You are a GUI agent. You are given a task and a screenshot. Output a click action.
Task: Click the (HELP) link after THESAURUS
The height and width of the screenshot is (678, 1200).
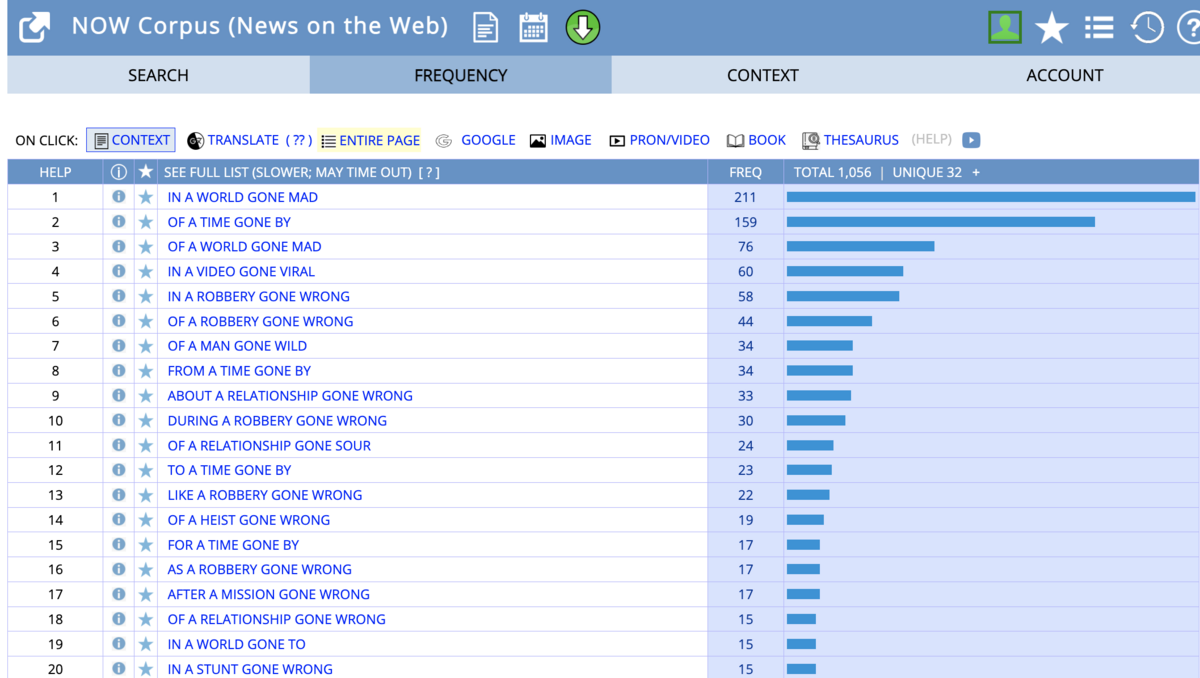pos(932,140)
